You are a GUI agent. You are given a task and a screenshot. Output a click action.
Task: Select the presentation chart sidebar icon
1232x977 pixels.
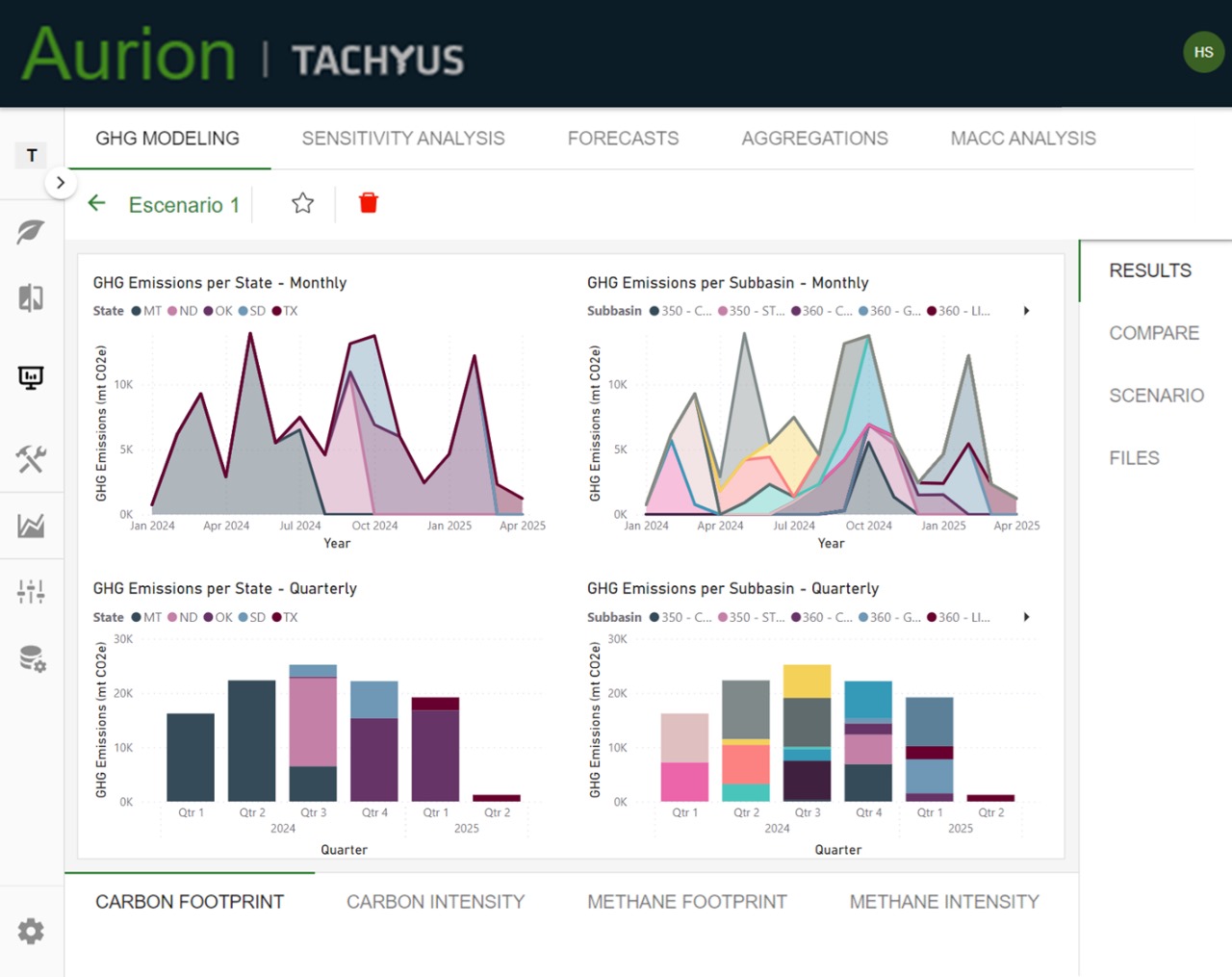pyautogui.click(x=31, y=377)
